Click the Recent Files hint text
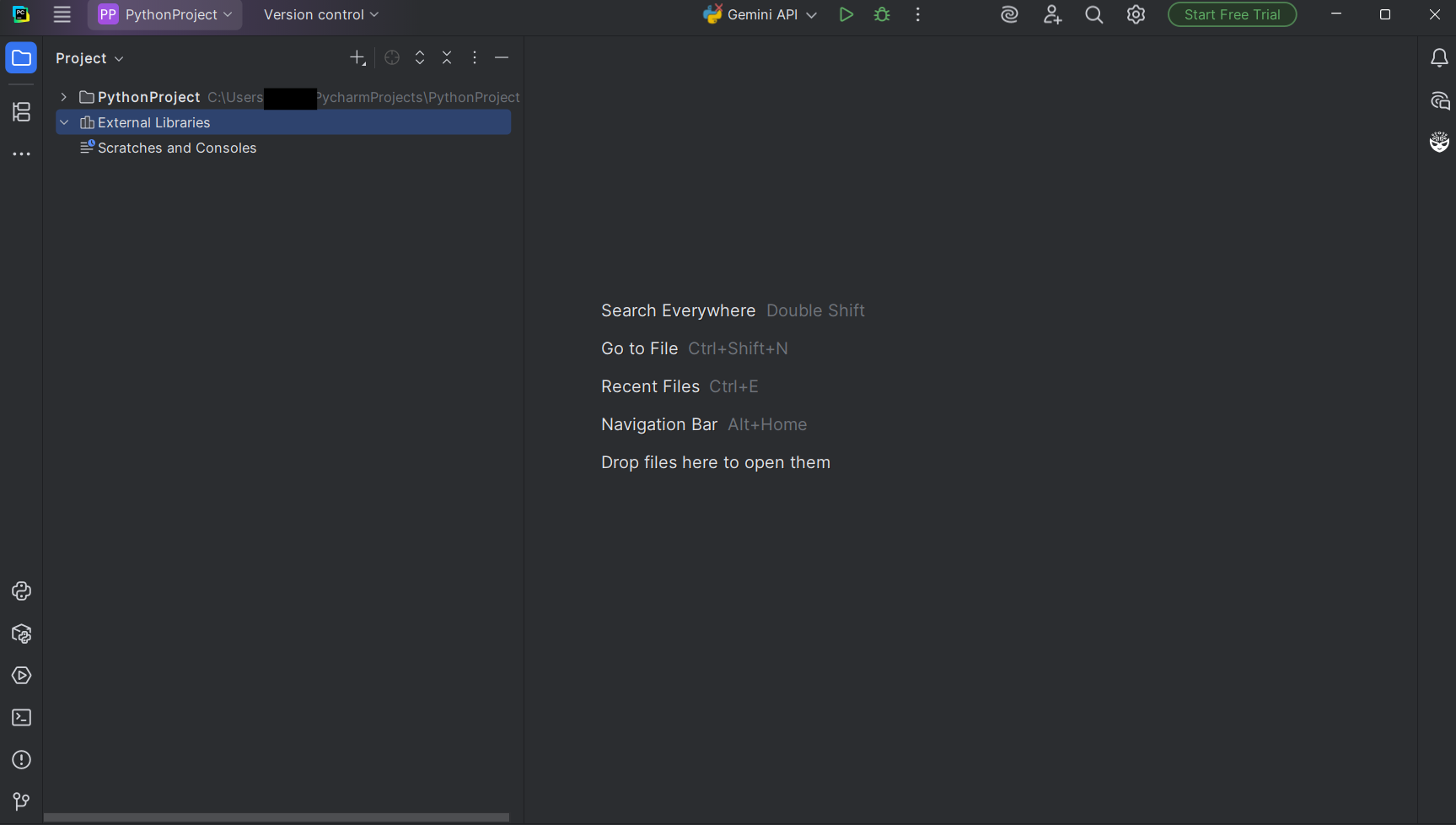Image resolution: width=1456 pixels, height=825 pixels. (650, 386)
